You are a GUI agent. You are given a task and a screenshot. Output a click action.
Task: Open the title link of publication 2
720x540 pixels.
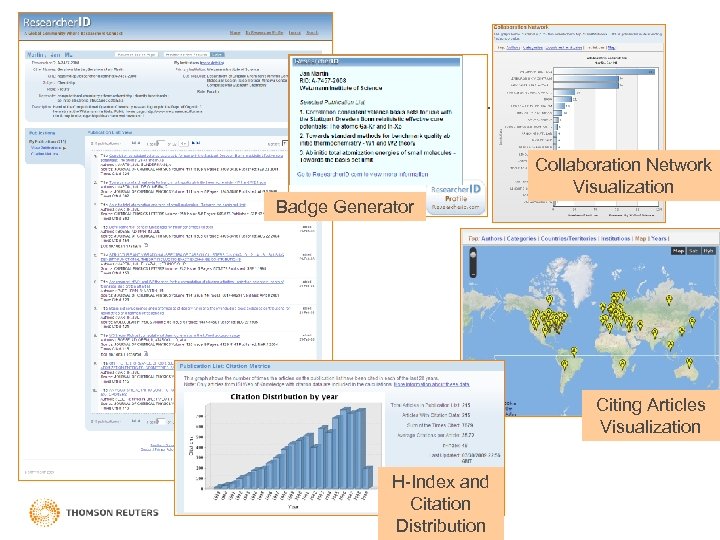[187, 183]
